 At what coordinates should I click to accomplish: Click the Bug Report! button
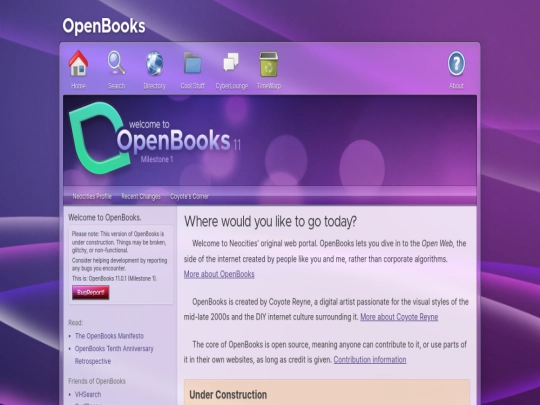[x=91, y=292]
